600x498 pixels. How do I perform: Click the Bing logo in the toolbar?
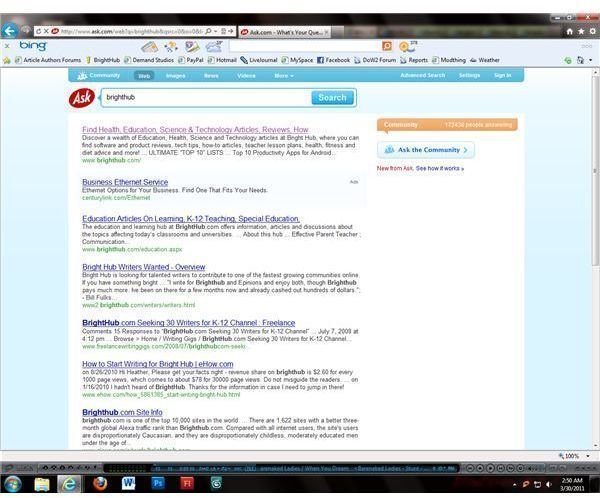click(33, 46)
